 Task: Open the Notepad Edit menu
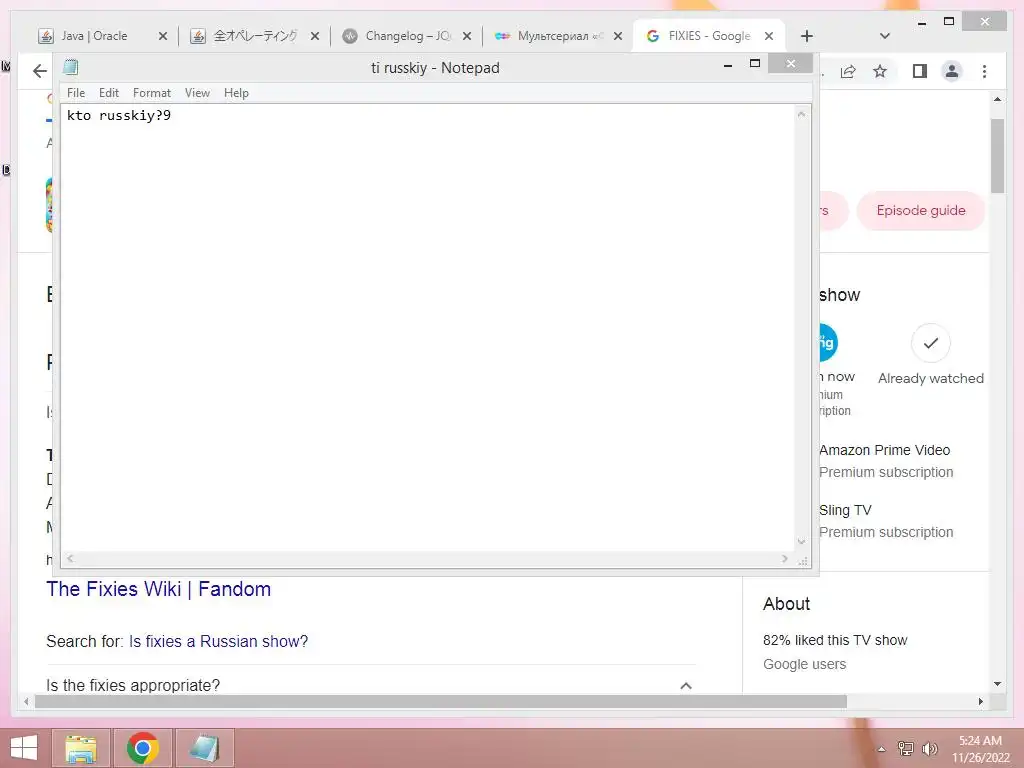(x=108, y=93)
